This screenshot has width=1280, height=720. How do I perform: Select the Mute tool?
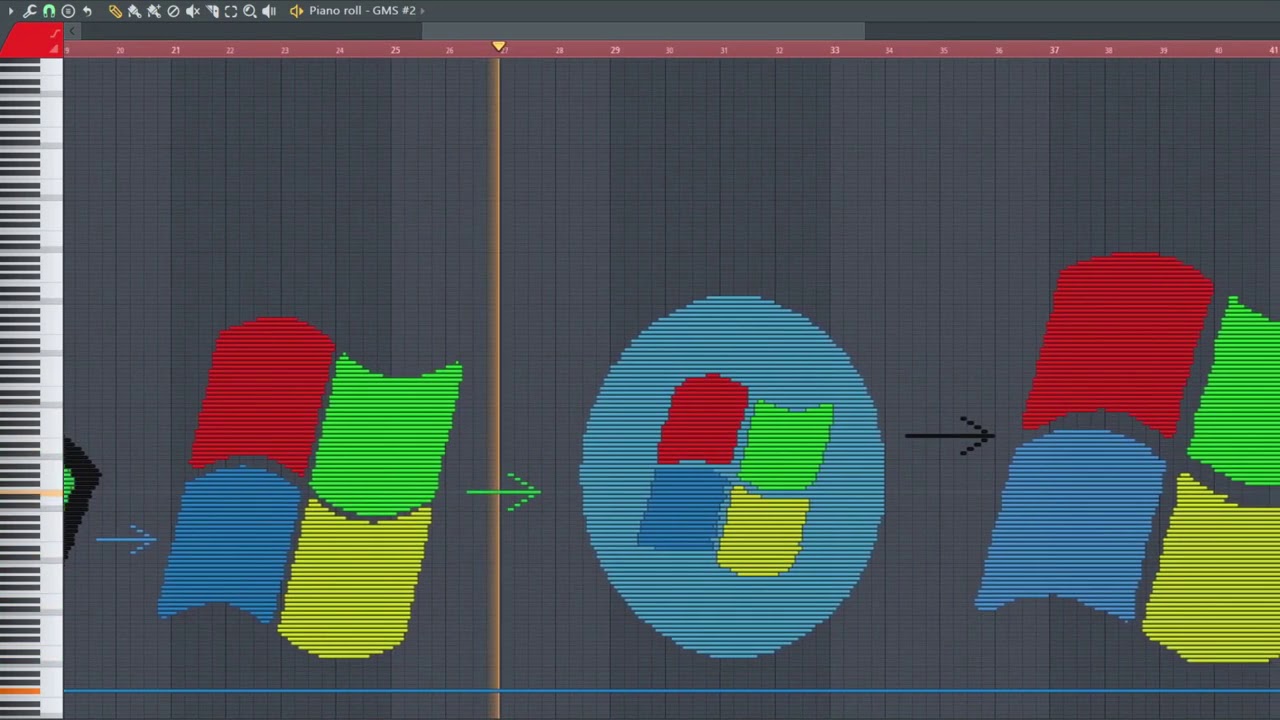tap(192, 11)
